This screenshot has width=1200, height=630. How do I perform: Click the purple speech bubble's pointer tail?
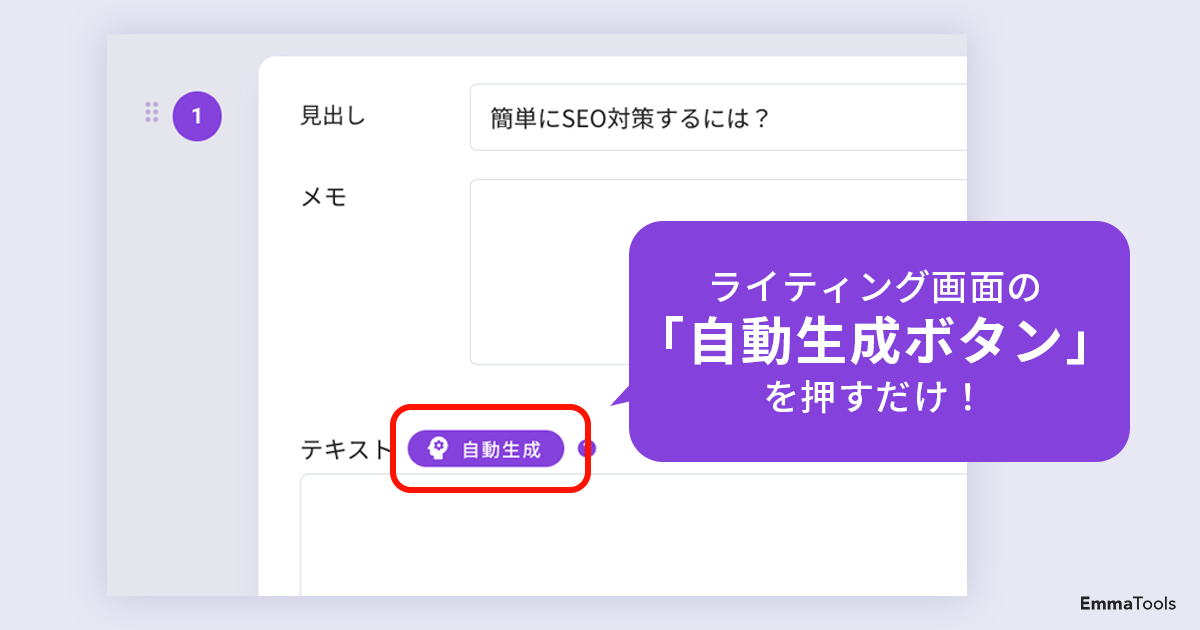click(x=620, y=398)
